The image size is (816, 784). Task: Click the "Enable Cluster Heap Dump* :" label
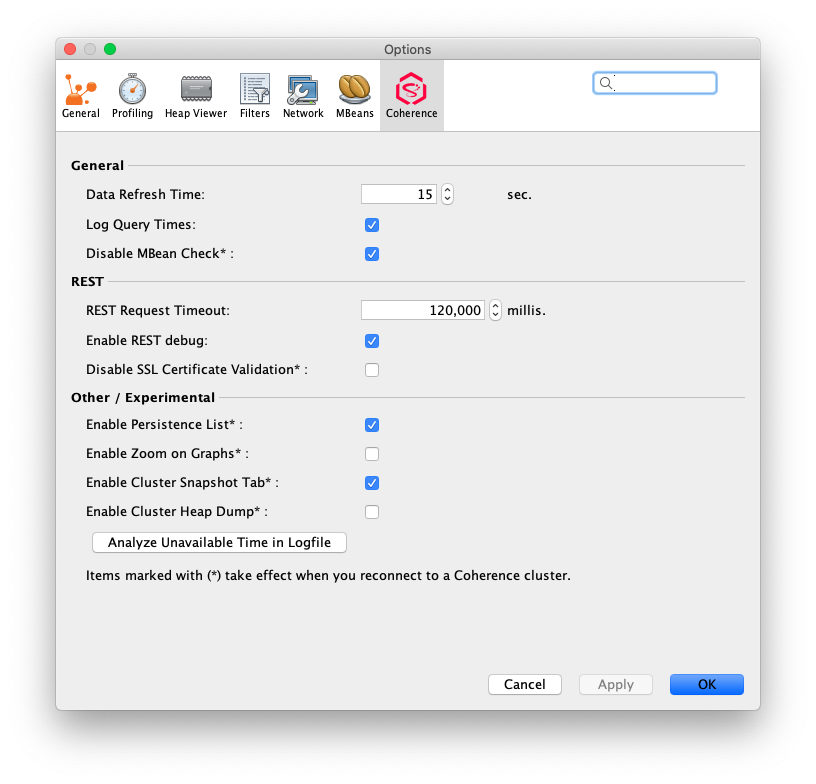coord(177,511)
